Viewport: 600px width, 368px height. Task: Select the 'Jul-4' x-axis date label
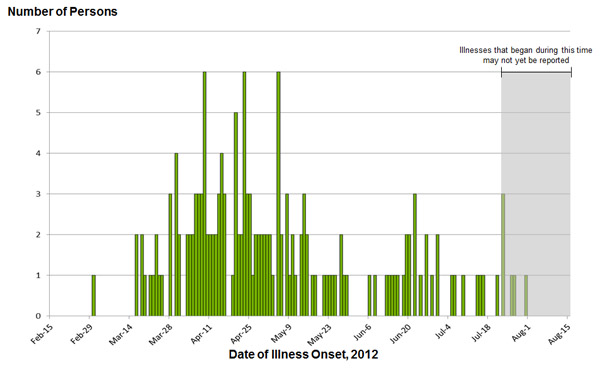pyautogui.click(x=442, y=331)
